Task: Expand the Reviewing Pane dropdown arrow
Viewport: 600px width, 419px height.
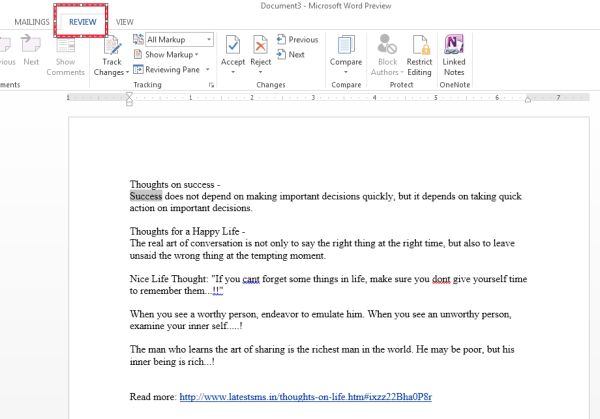Action: (208, 69)
